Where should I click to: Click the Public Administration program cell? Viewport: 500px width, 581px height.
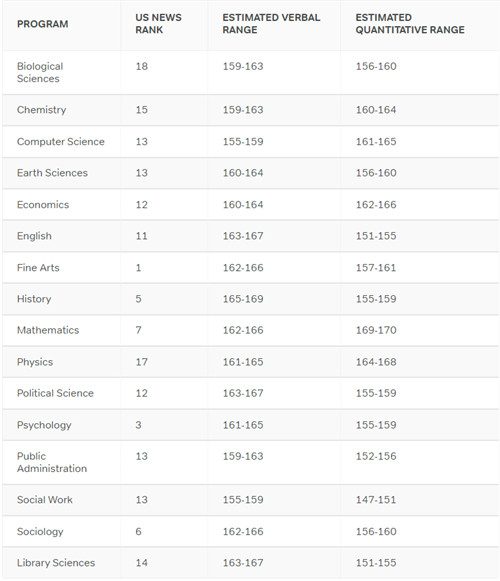(52, 462)
